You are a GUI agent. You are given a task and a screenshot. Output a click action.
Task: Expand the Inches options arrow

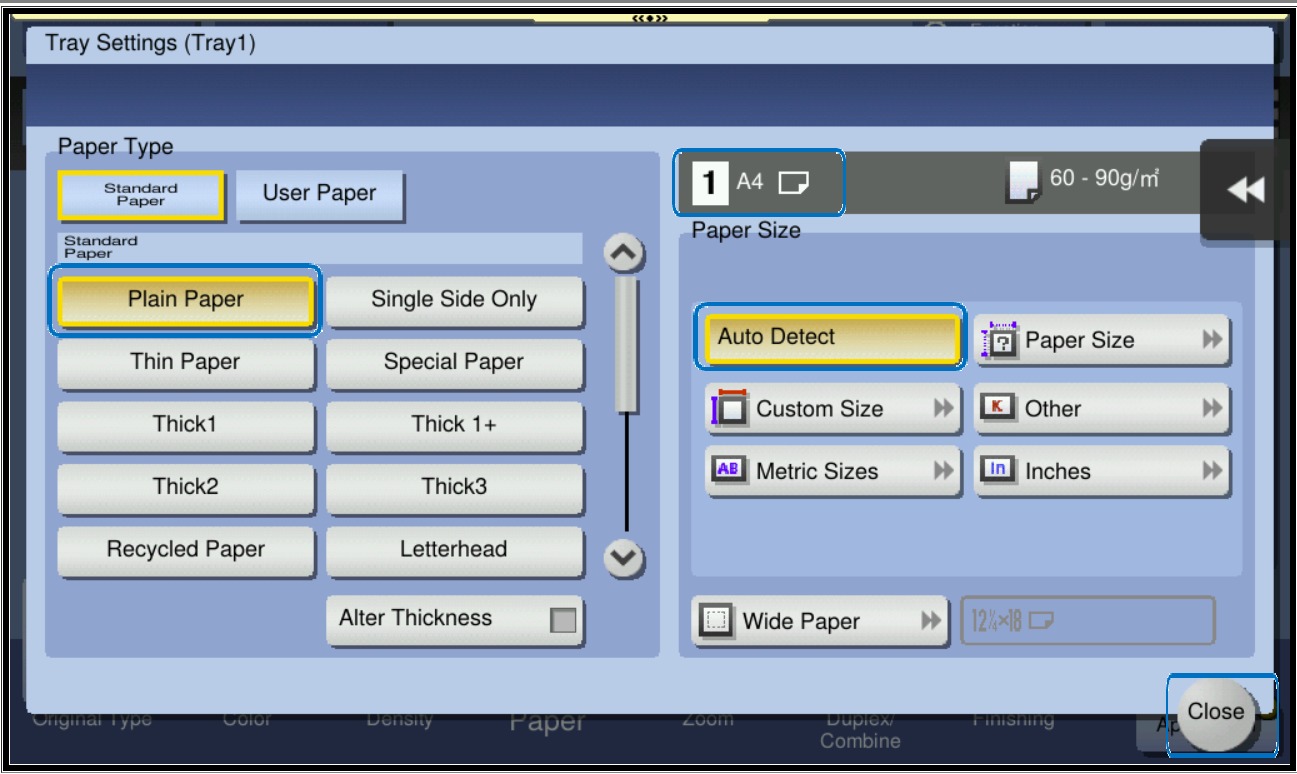tap(1211, 471)
